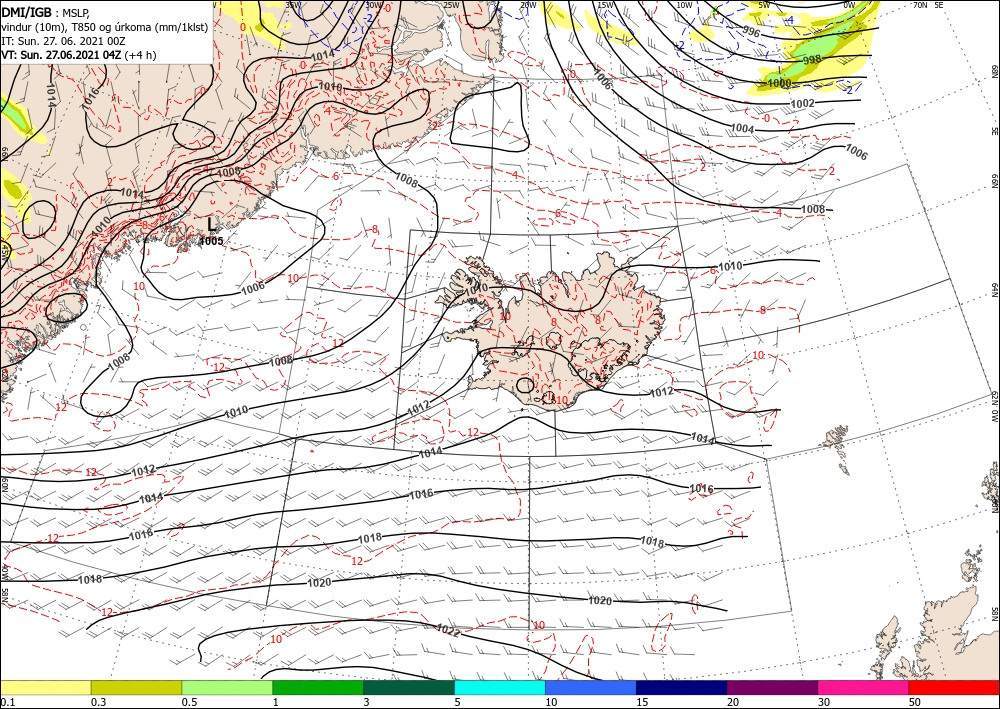Pick the blue 10 mm legend swatch
This screenshot has height=709, width=1000.
point(591,687)
